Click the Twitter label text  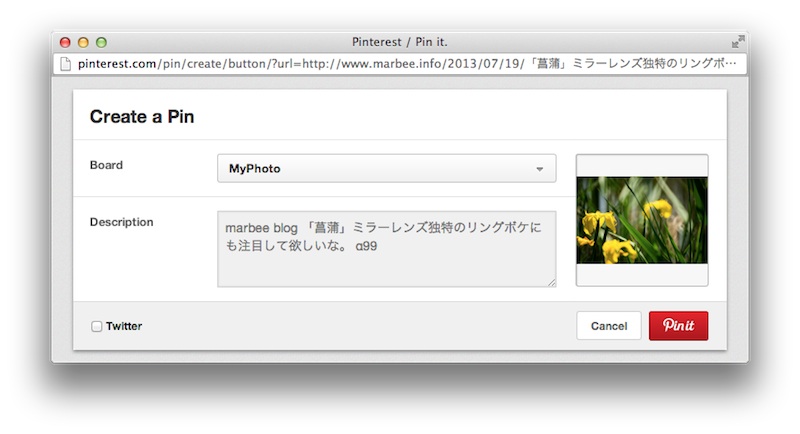124,326
